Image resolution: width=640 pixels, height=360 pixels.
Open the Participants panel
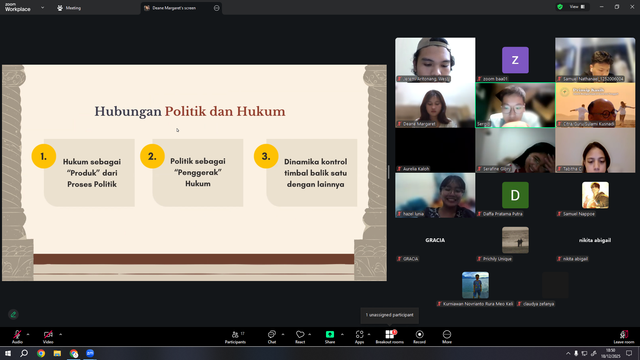(236, 336)
